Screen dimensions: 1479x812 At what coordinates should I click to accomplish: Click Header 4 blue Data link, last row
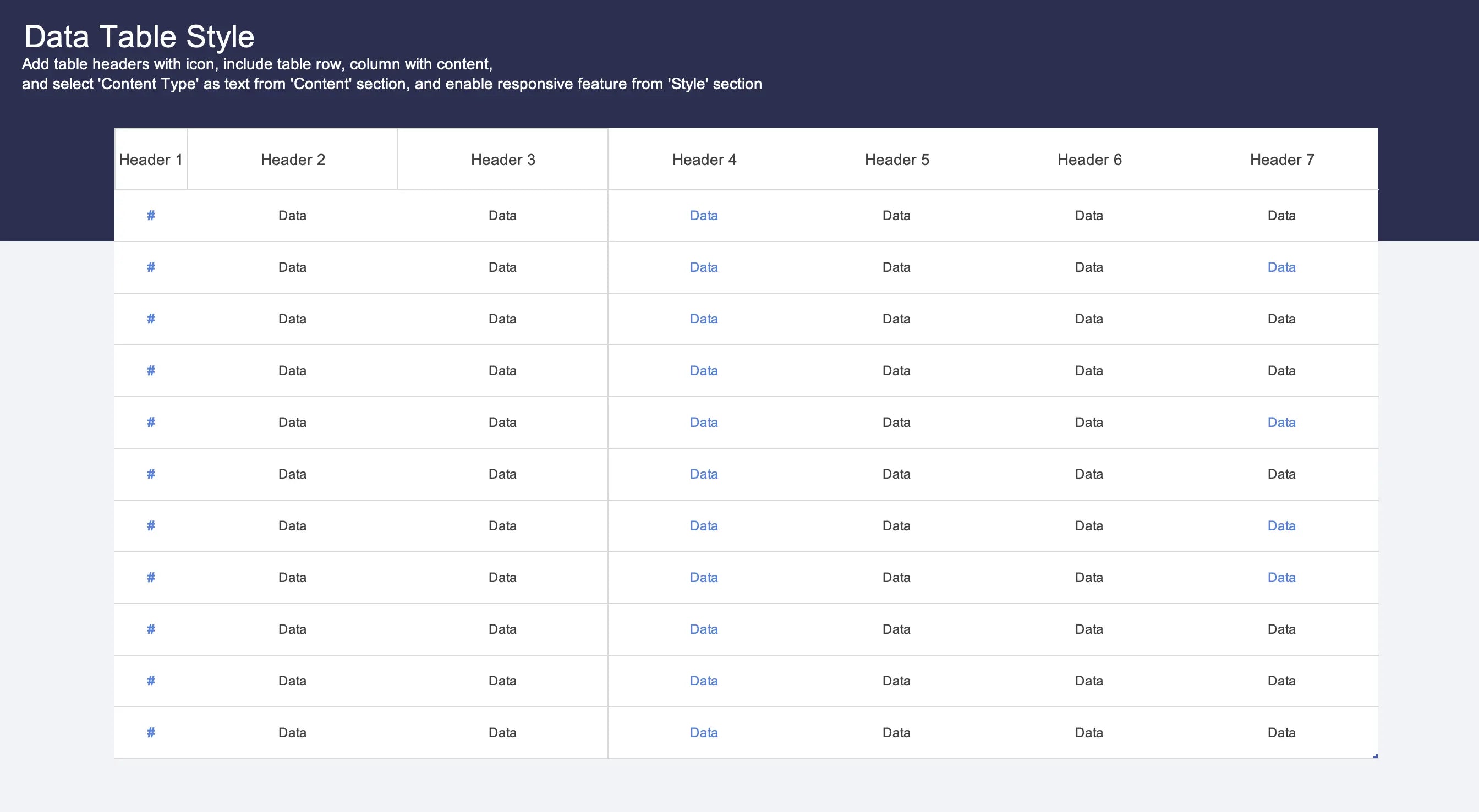pos(704,732)
